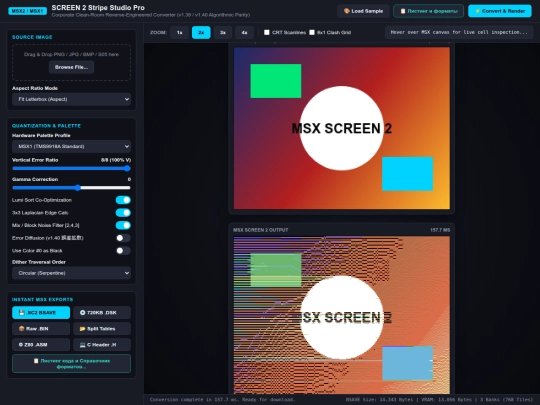Click the clipboard icon on the sidebar Листинг кода button

tap(36, 361)
